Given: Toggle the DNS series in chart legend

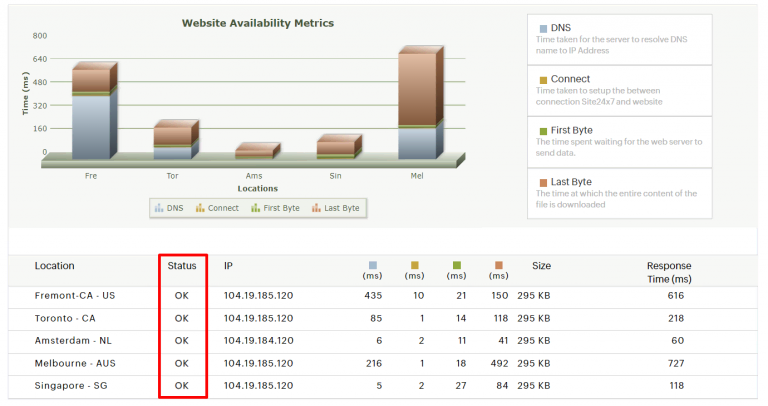Looking at the screenshot, I should pos(169,208).
